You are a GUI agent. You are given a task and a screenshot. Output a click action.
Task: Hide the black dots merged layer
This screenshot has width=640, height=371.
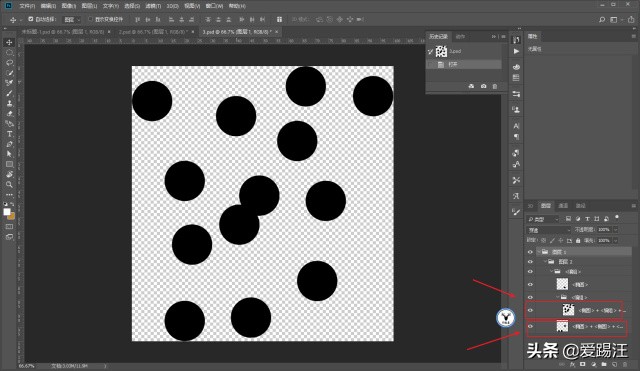pyautogui.click(x=530, y=310)
